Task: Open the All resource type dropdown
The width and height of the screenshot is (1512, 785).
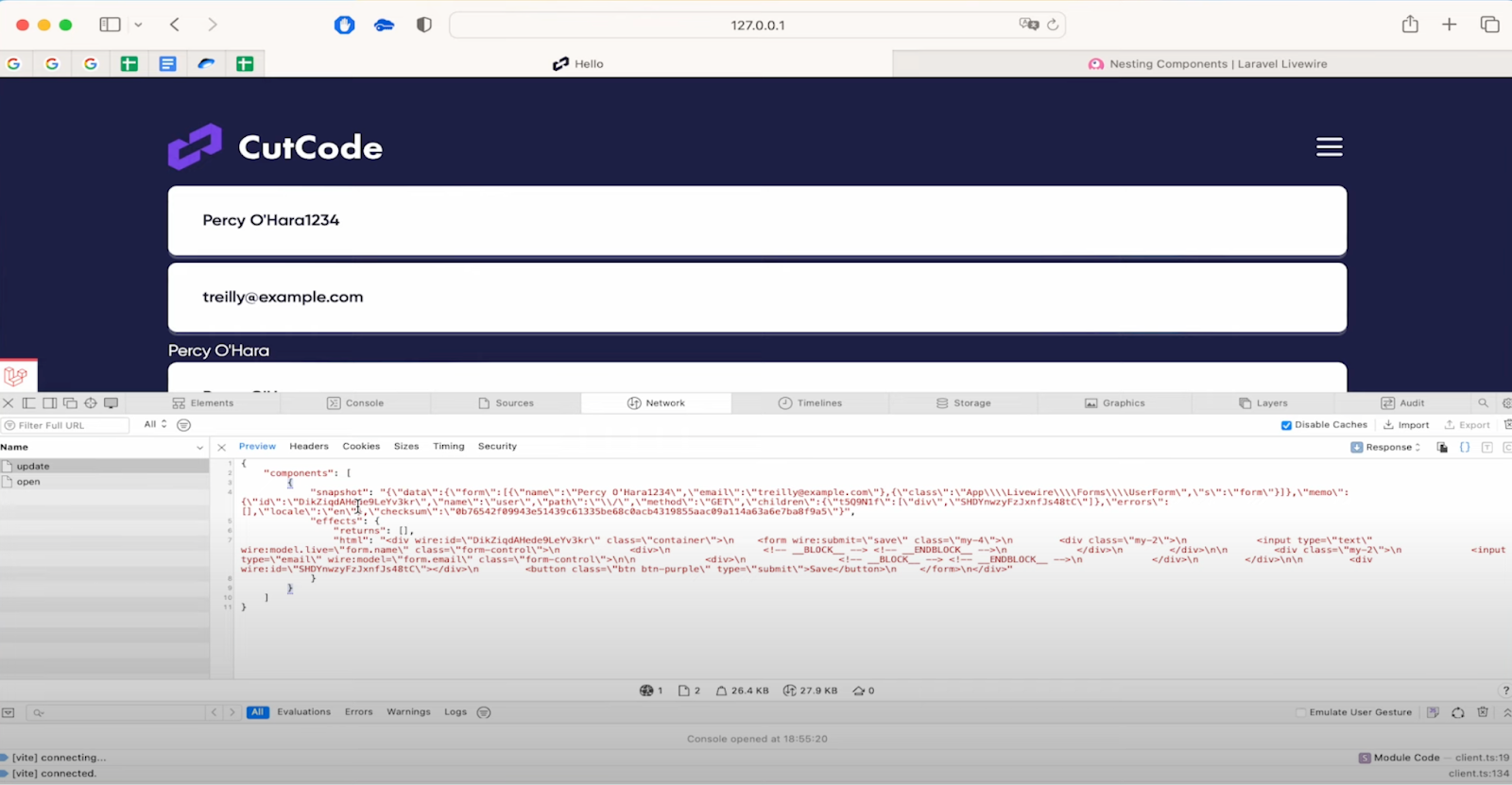Action: 155,424
